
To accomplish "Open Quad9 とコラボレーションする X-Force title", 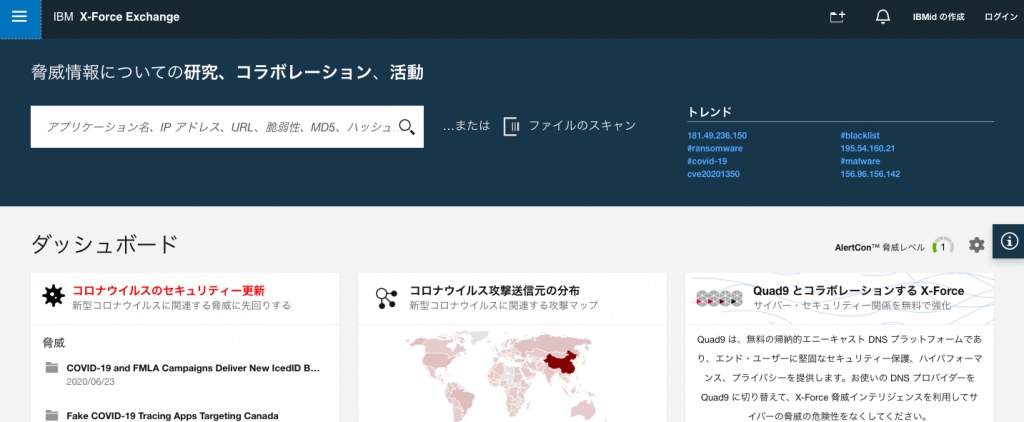I will click(x=859, y=291).
